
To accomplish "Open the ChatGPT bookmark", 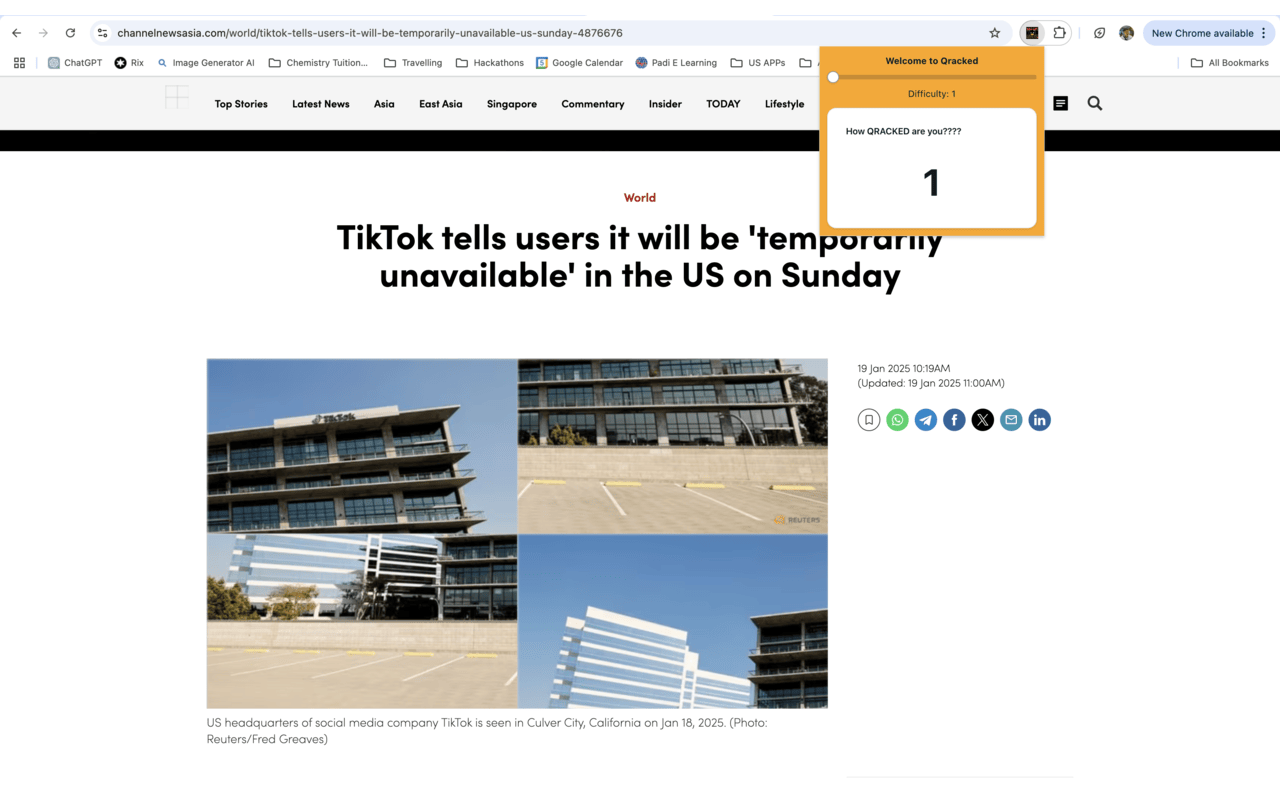I will tap(75, 62).
